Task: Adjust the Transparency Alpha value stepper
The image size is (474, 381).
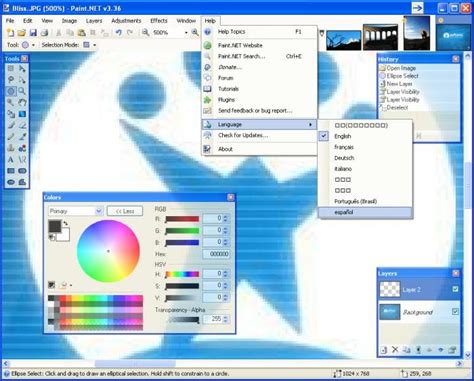Action: pyautogui.click(x=226, y=319)
